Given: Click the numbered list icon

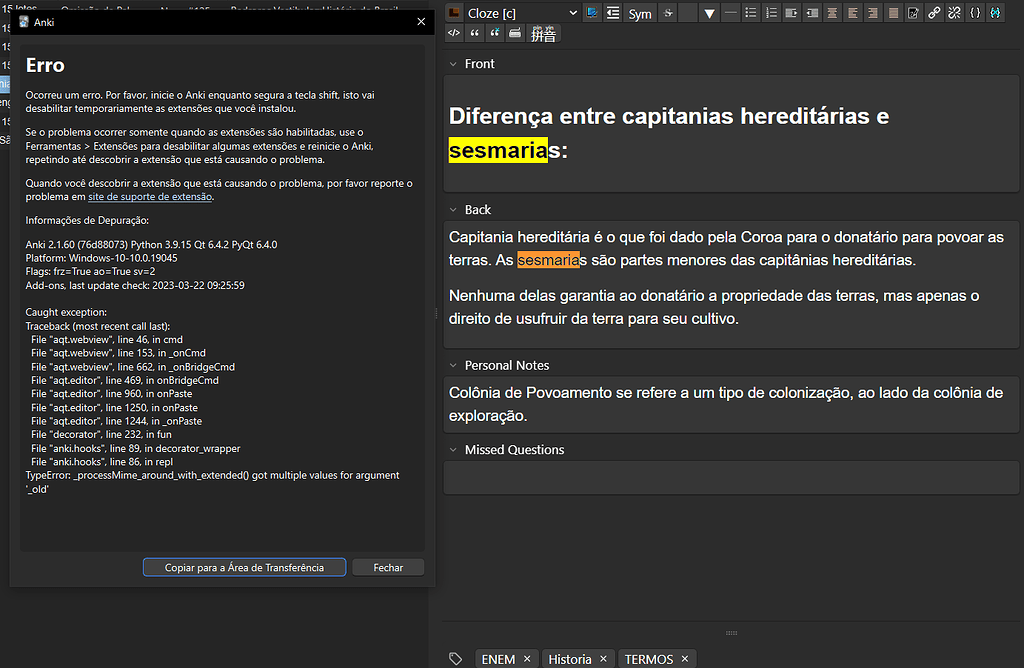Looking at the screenshot, I should 771,12.
